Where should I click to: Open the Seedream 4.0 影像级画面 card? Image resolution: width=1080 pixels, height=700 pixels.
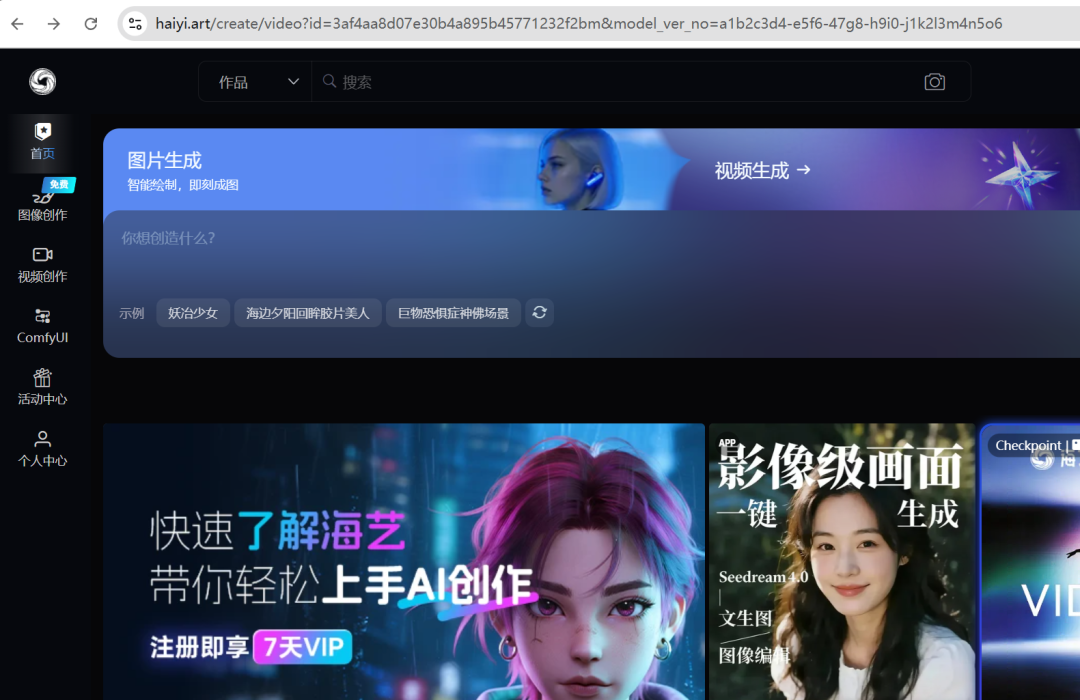(x=841, y=560)
